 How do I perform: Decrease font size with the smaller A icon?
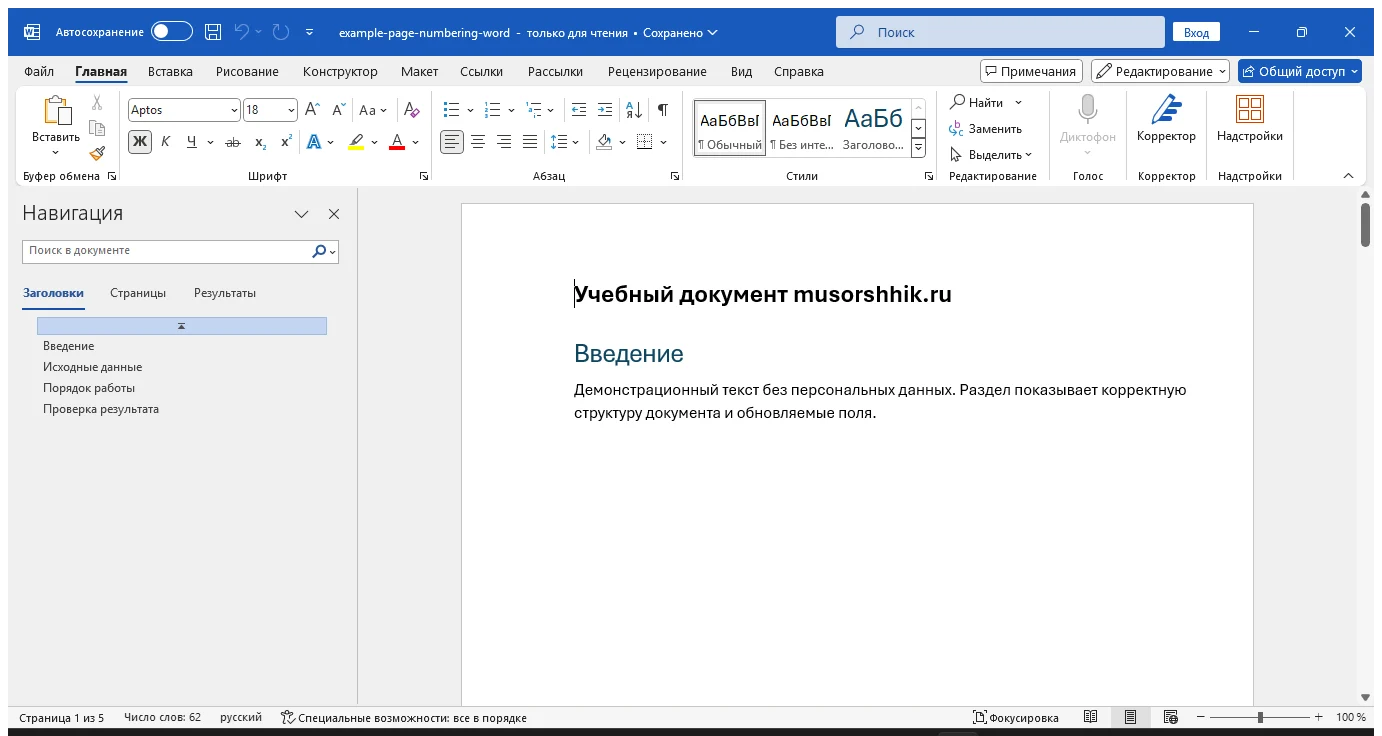339,110
